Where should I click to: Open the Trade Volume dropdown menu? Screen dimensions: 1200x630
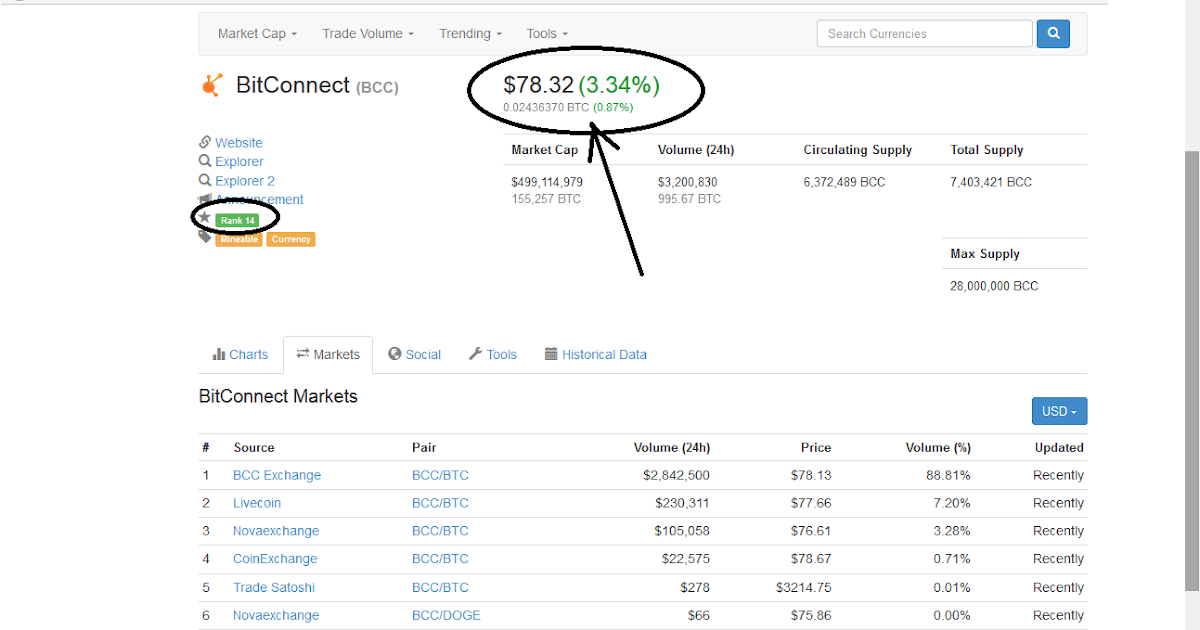[368, 33]
